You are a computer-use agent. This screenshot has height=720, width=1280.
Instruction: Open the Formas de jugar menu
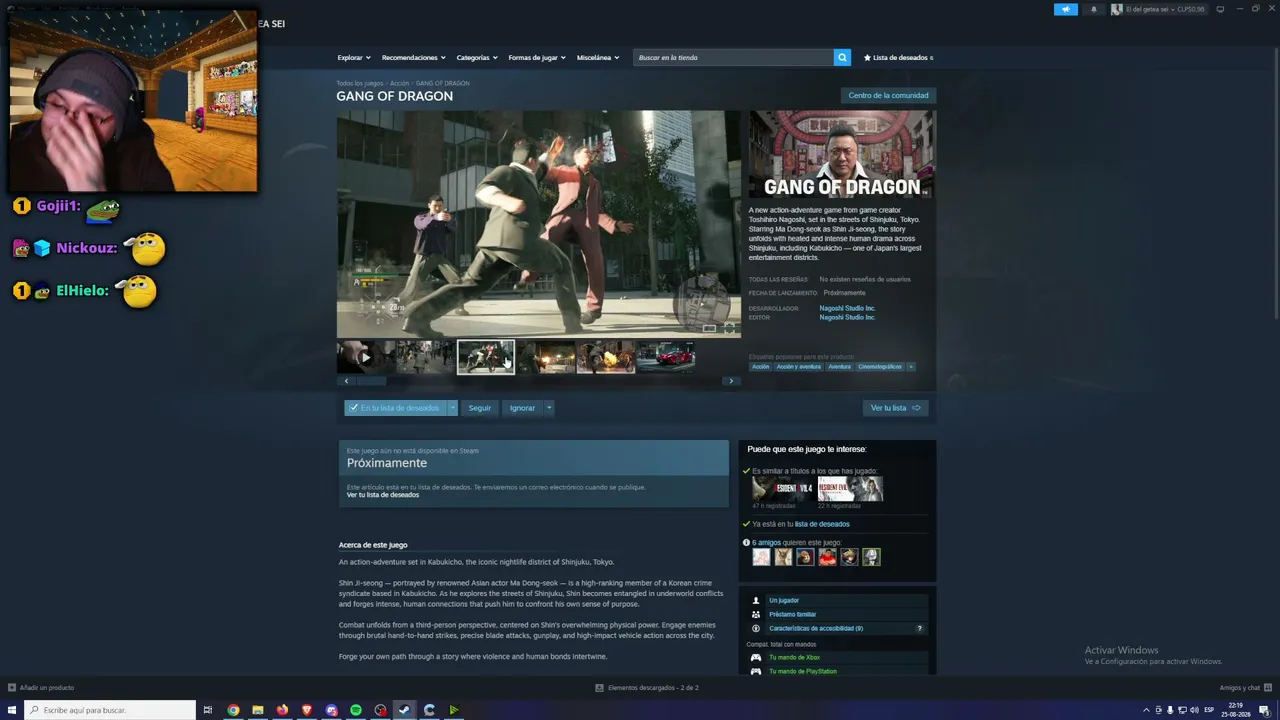point(537,58)
